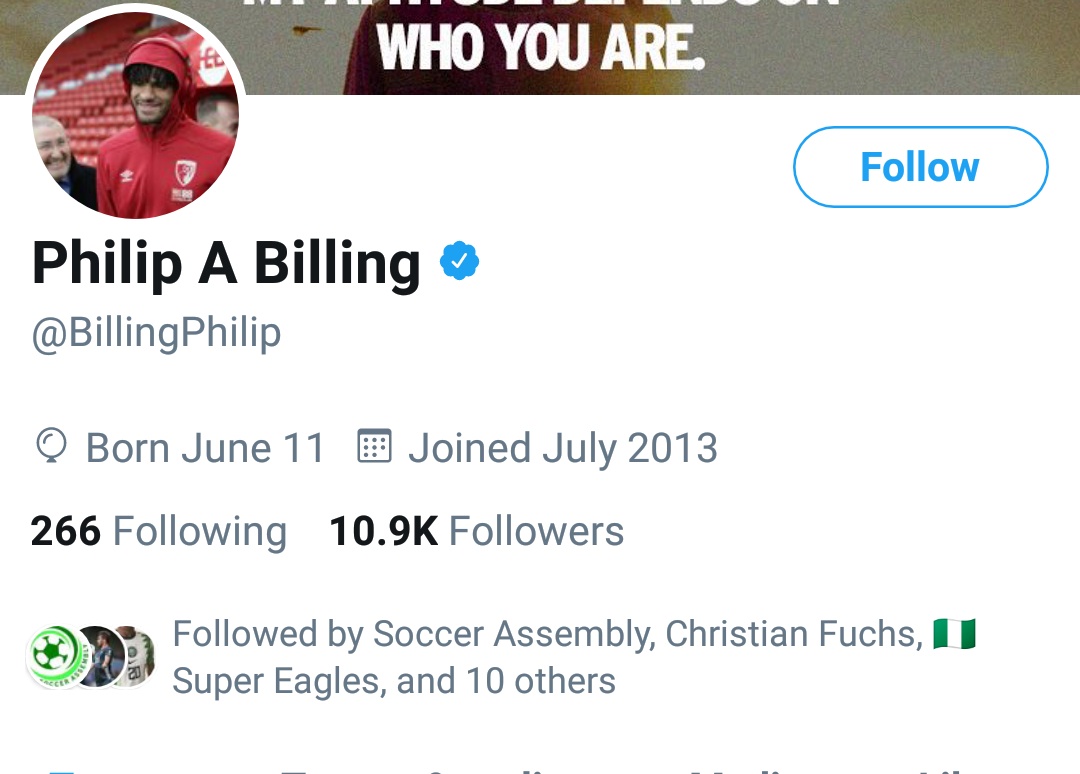The image size is (1080, 774).
Task: Click the Nigerian flag emoji
Action: pyautogui.click(x=954, y=634)
